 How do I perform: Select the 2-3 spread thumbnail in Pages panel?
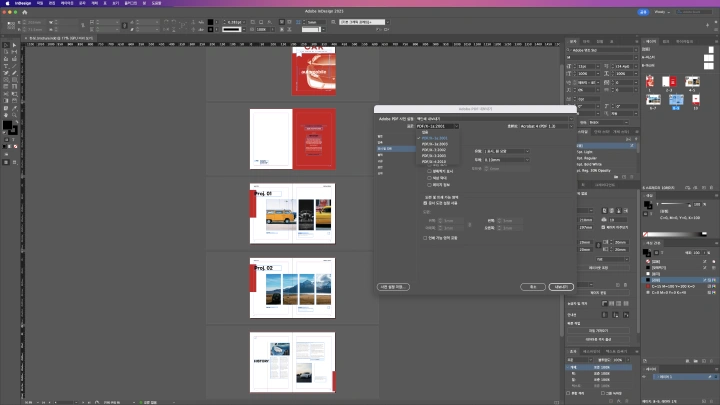[669, 81]
